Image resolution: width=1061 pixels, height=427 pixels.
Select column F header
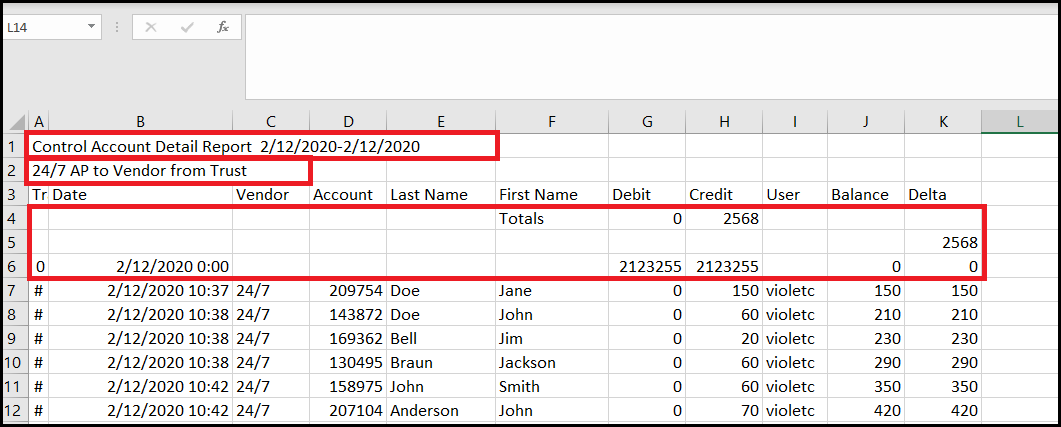click(551, 121)
